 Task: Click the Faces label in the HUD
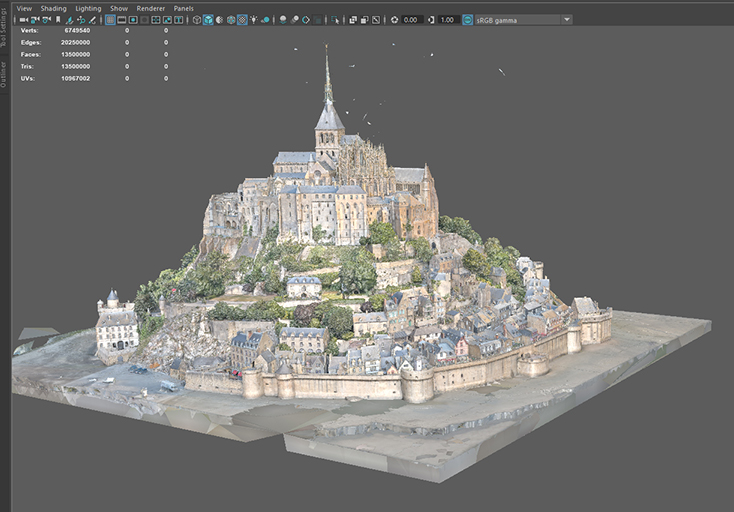pyautogui.click(x=30, y=55)
